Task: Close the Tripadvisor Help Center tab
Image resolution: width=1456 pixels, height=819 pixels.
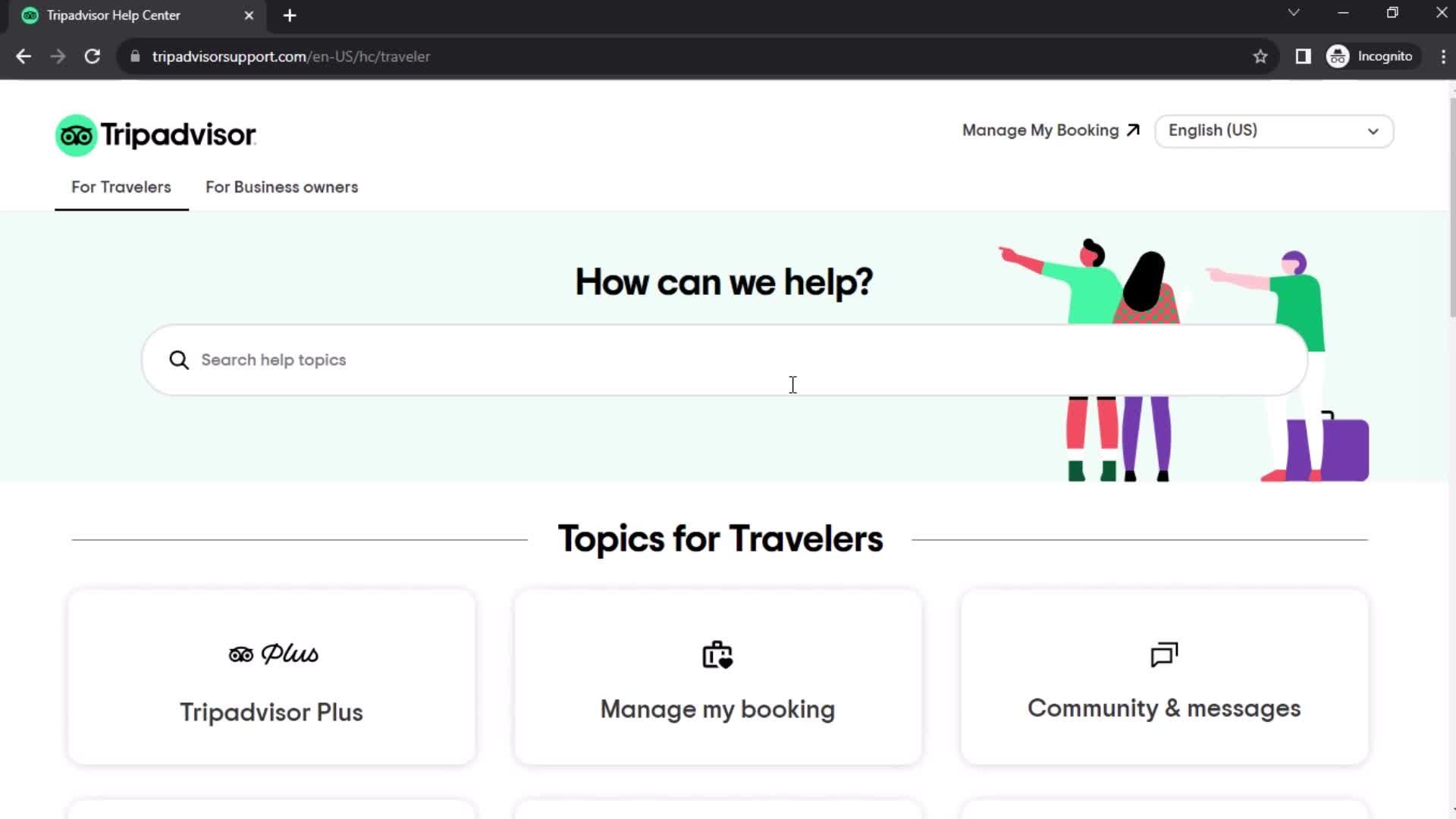Action: 249,15
